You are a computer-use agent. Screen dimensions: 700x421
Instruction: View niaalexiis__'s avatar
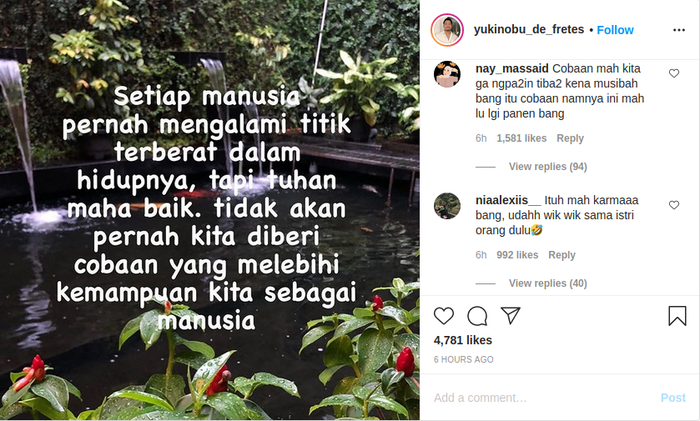pyautogui.click(x=447, y=206)
